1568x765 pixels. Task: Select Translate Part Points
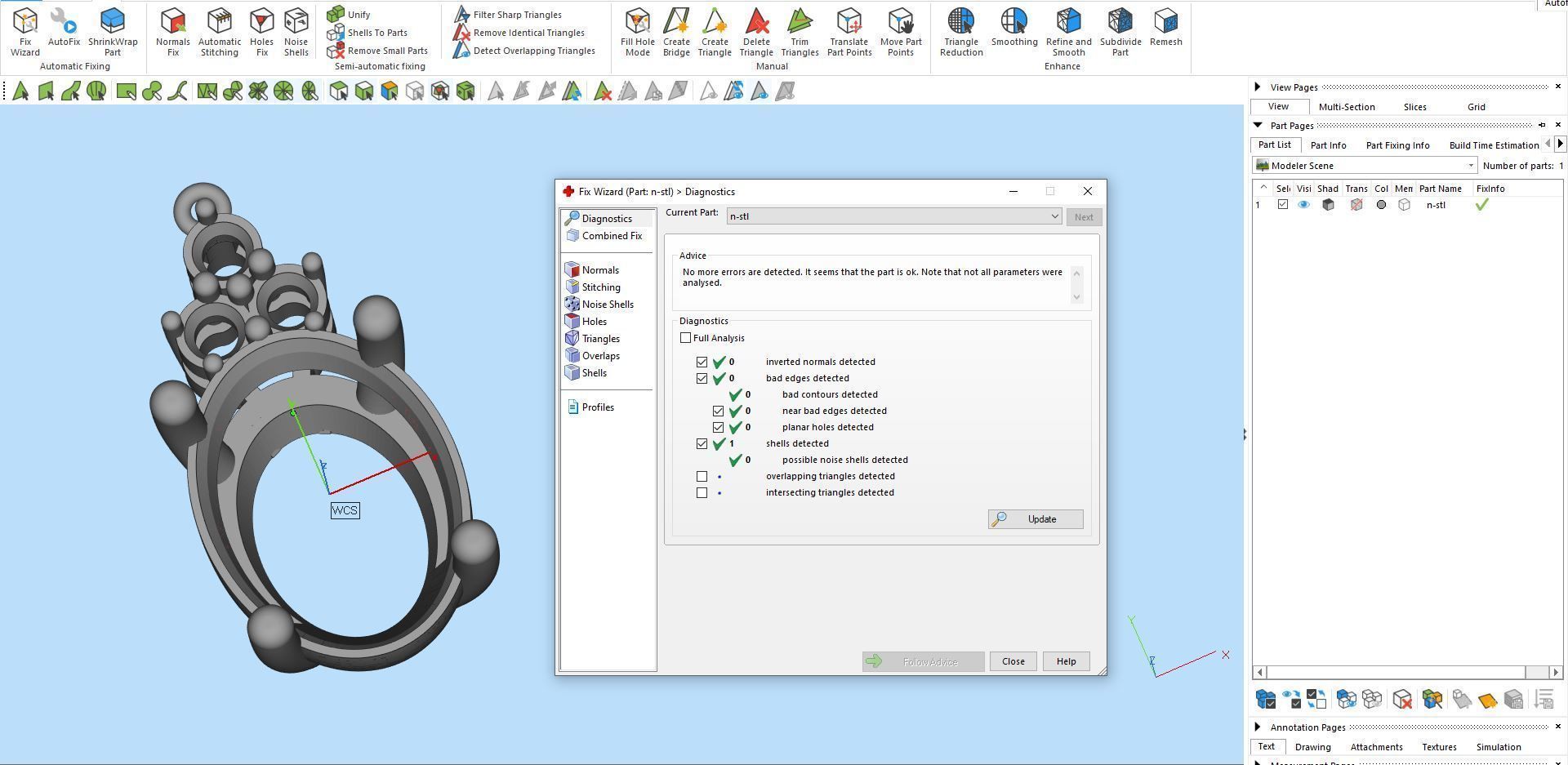pos(849,32)
